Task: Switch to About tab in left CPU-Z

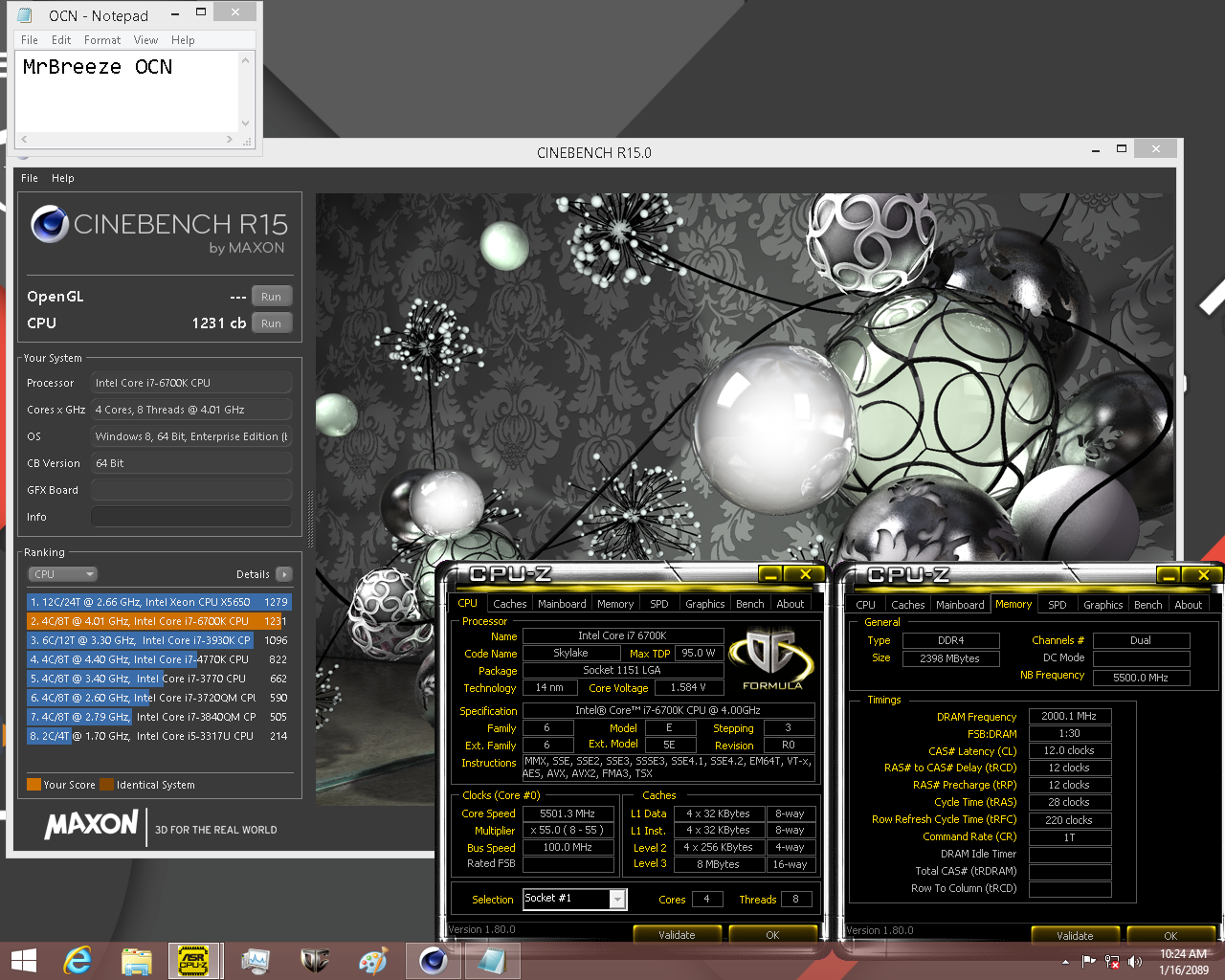Action: click(x=791, y=604)
